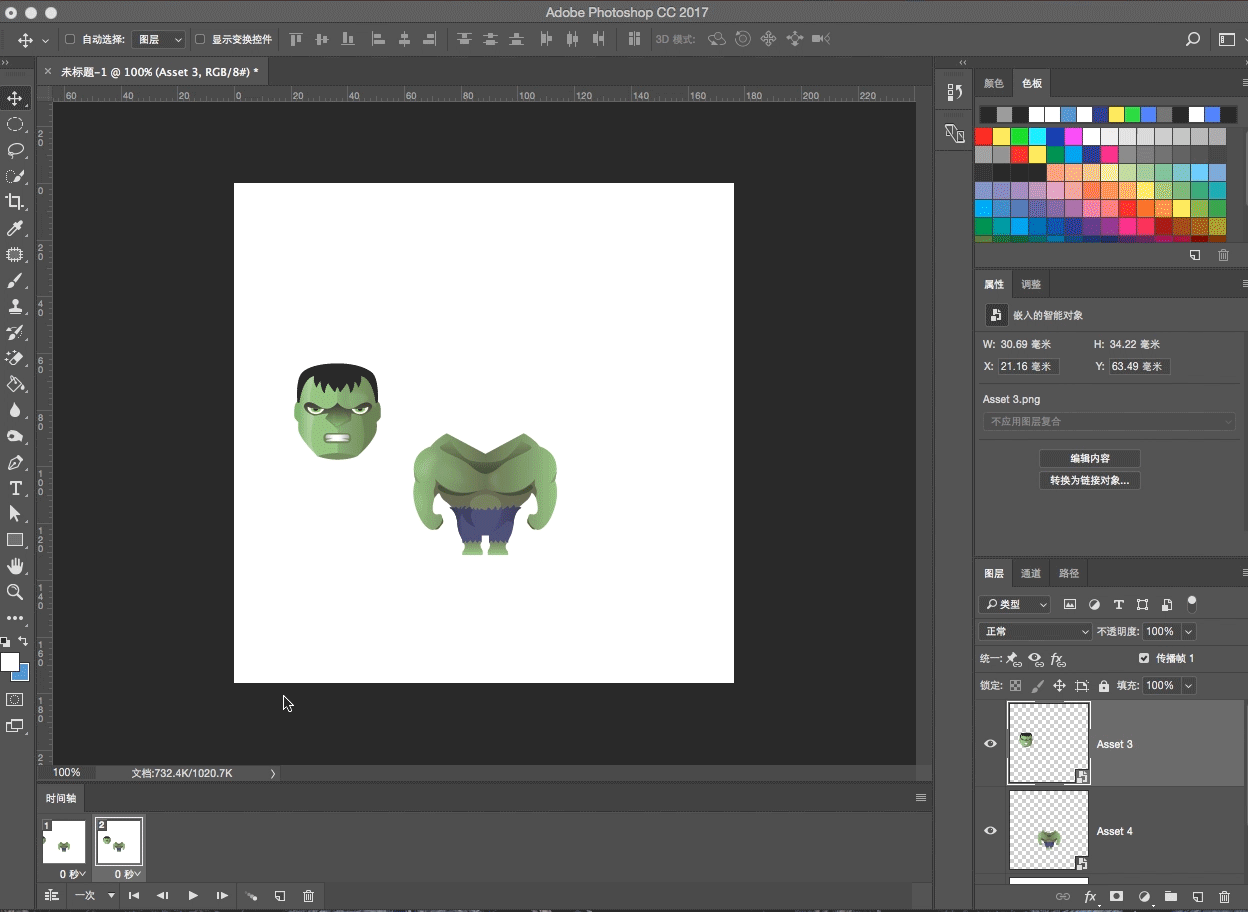Image resolution: width=1248 pixels, height=912 pixels.
Task: Pick the Pen tool
Action: [15, 462]
